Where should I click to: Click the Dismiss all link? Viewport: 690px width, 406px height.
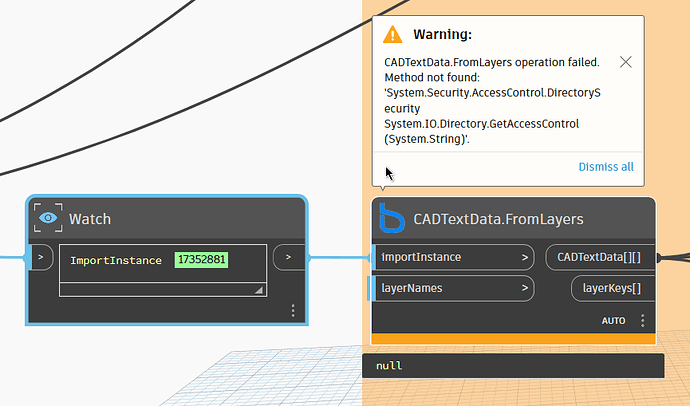tap(606, 167)
